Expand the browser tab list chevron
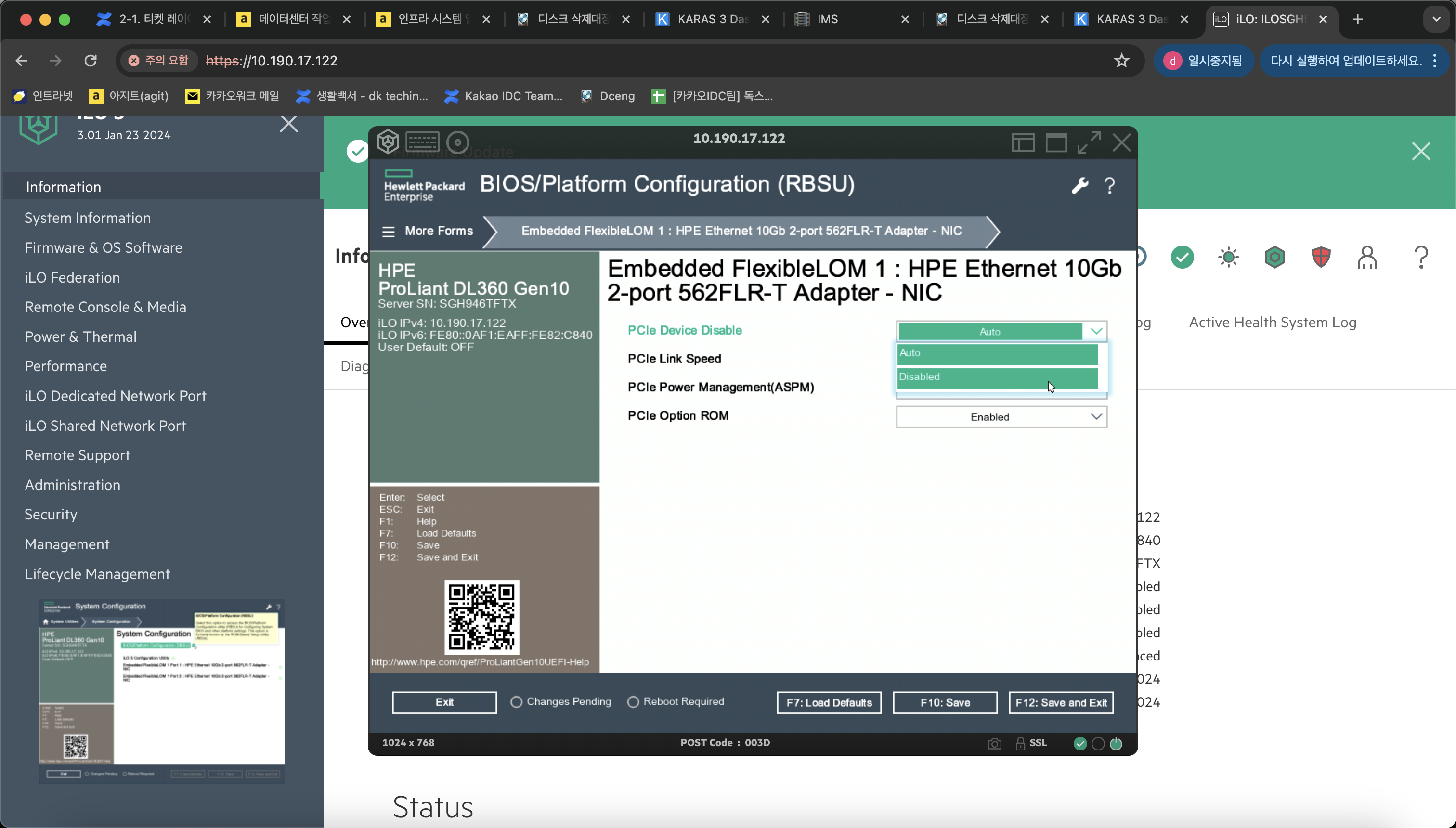The height and width of the screenshot is (828, 1456). [1437, 19]
